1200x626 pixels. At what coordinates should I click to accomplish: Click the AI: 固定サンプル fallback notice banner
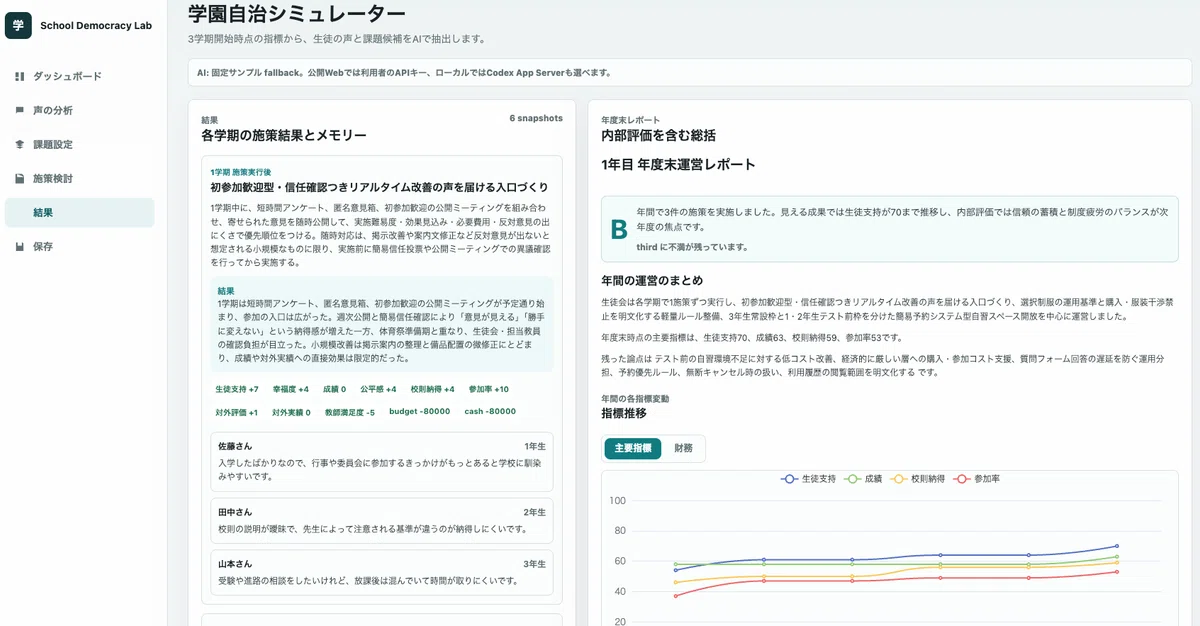point(688,73)
